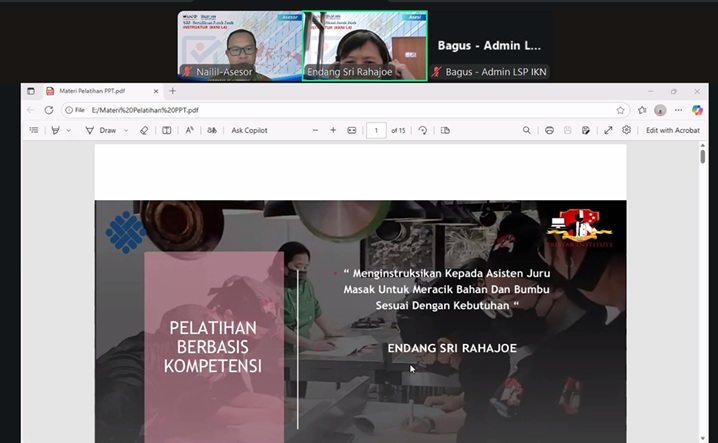Rotate the PDF page
This screenshot has width=718, height=443.
pyautogui.click(x=423, y=130)
